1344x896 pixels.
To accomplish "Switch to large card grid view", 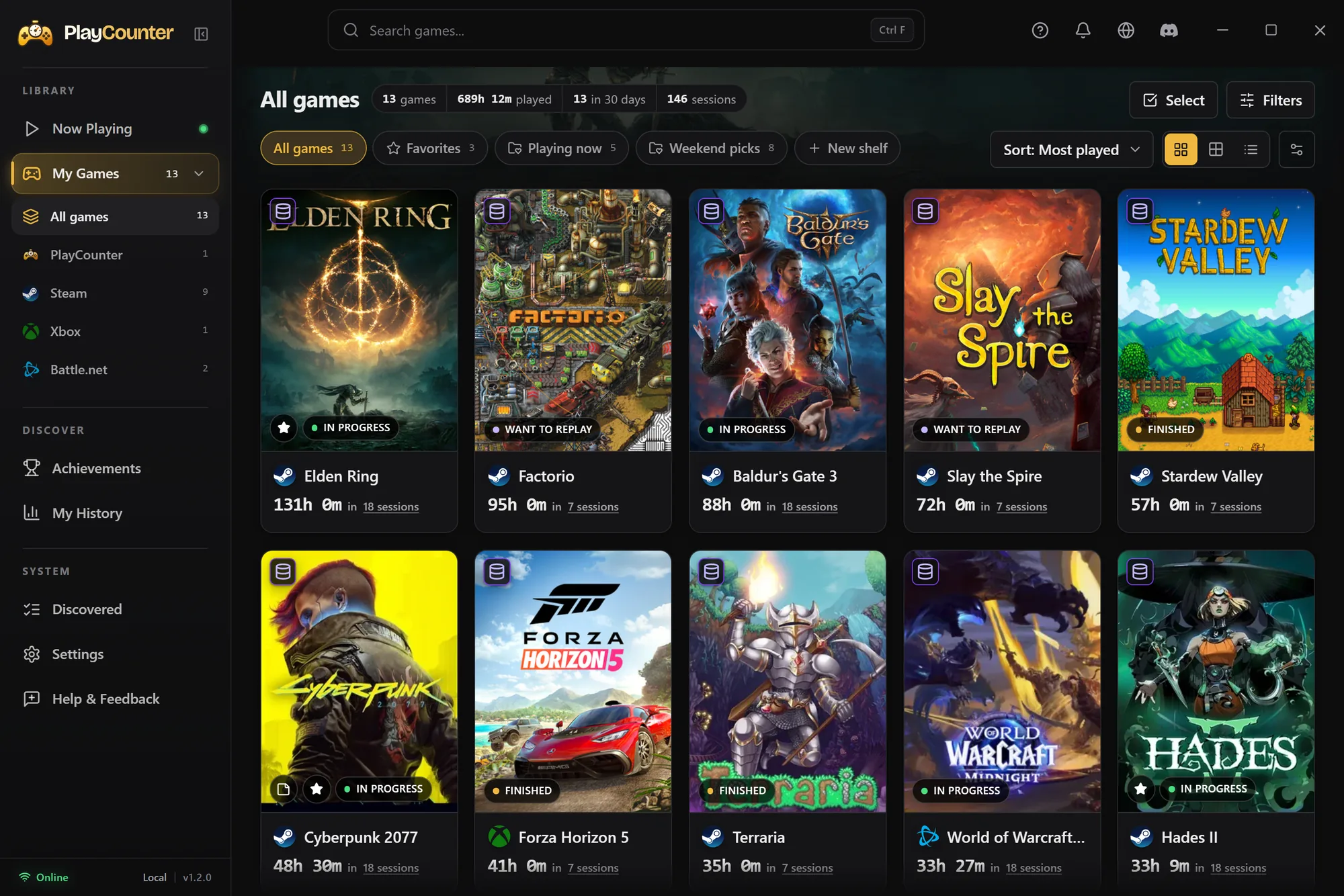I will [1181, 149].
